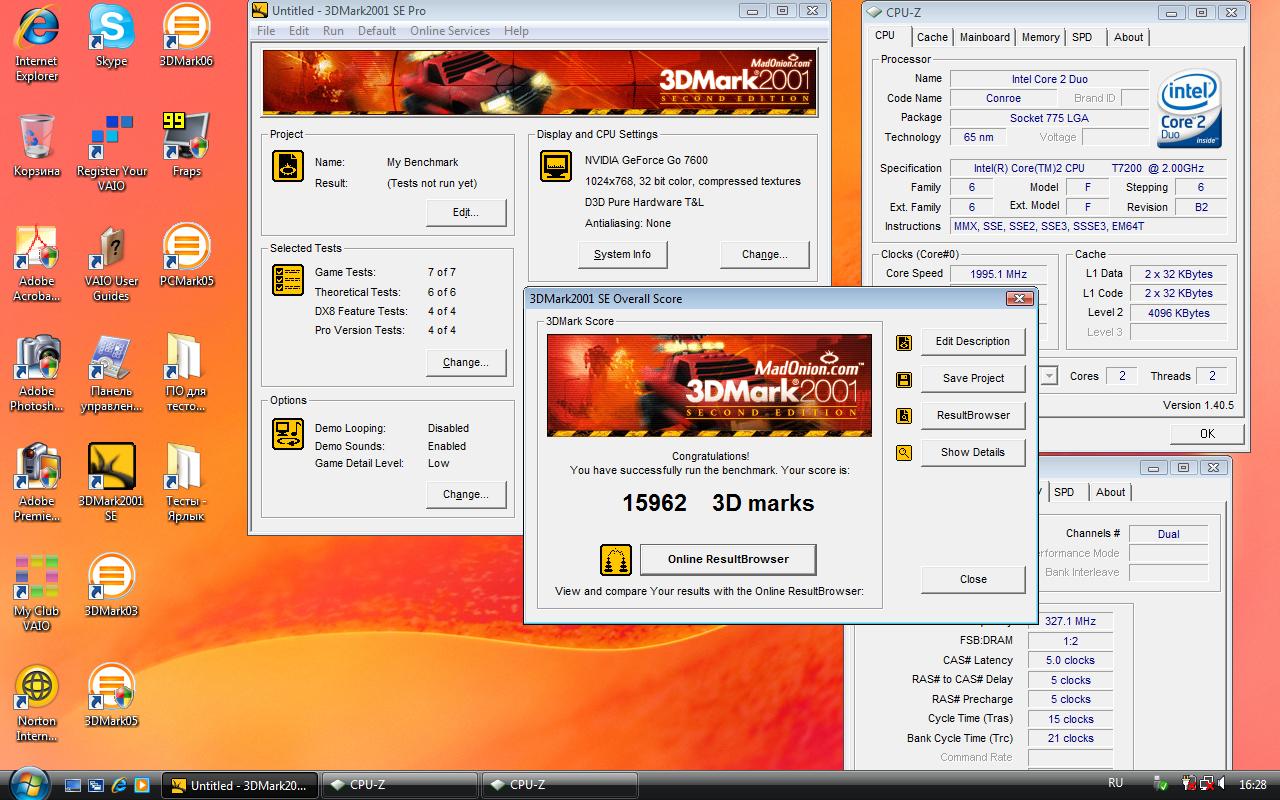Select the Register Your VAIO shortcut

tap(111, 153)
